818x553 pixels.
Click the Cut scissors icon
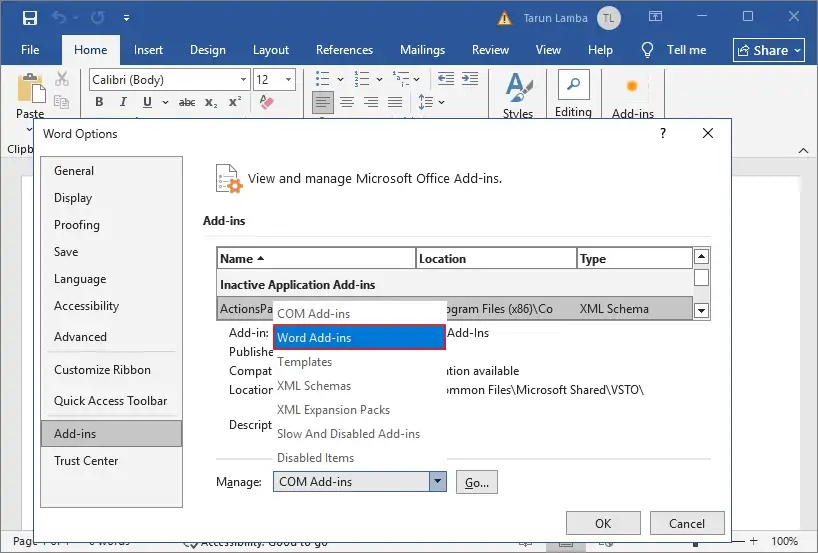coord(62,79)
